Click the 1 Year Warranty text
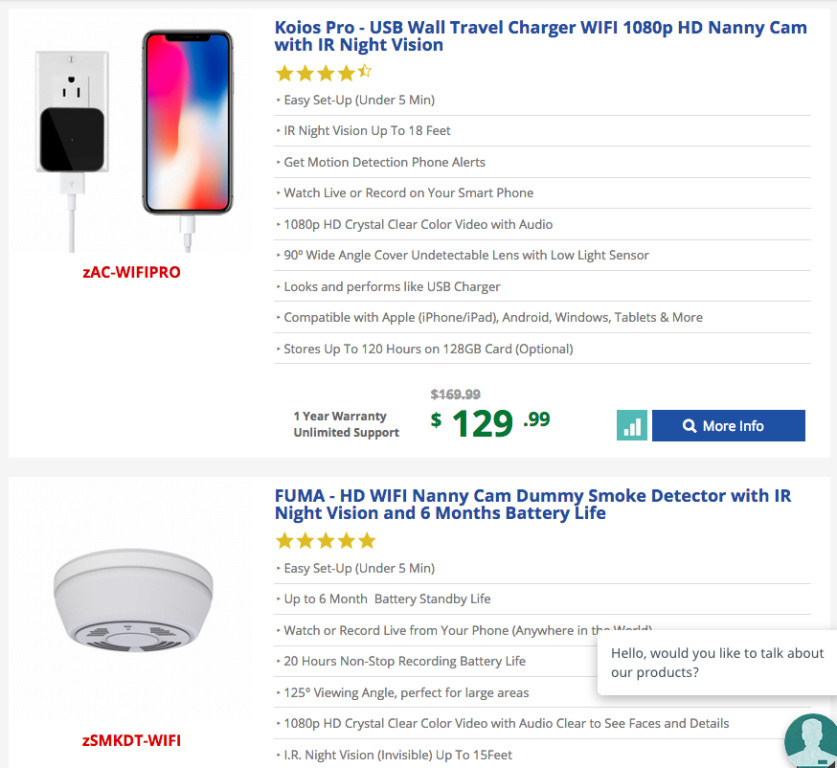Viewport: 837px width, 768px height. (x=340, y=416)
